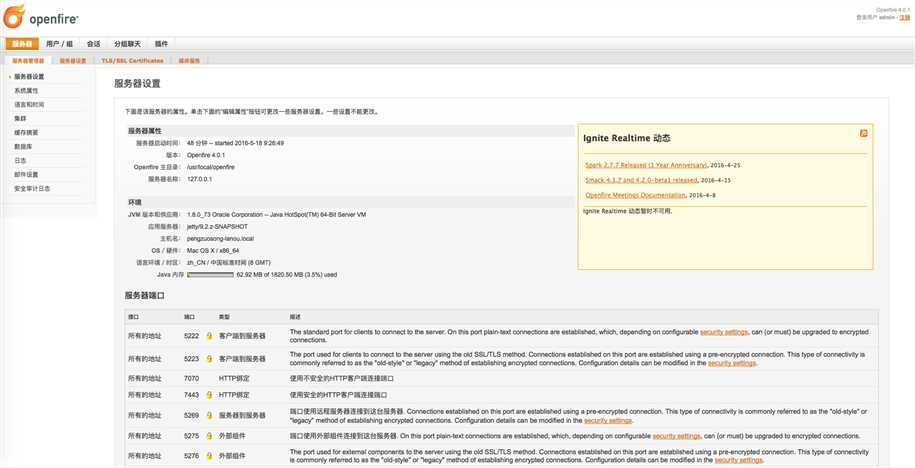
Task: Open the 插件 tab
Action: pos(161,44)
